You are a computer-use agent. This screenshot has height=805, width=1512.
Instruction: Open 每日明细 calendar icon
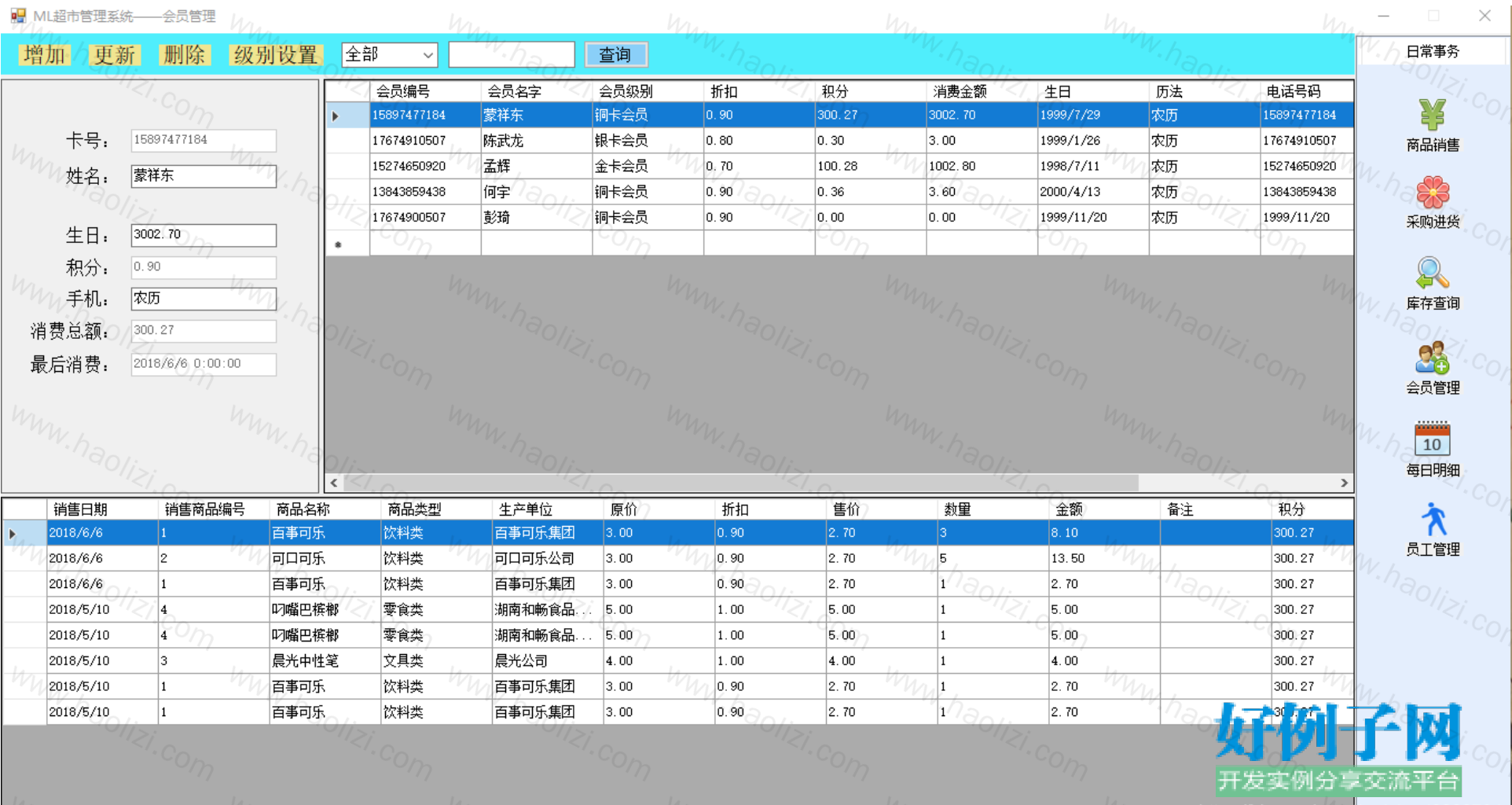tap(1432, 439)
